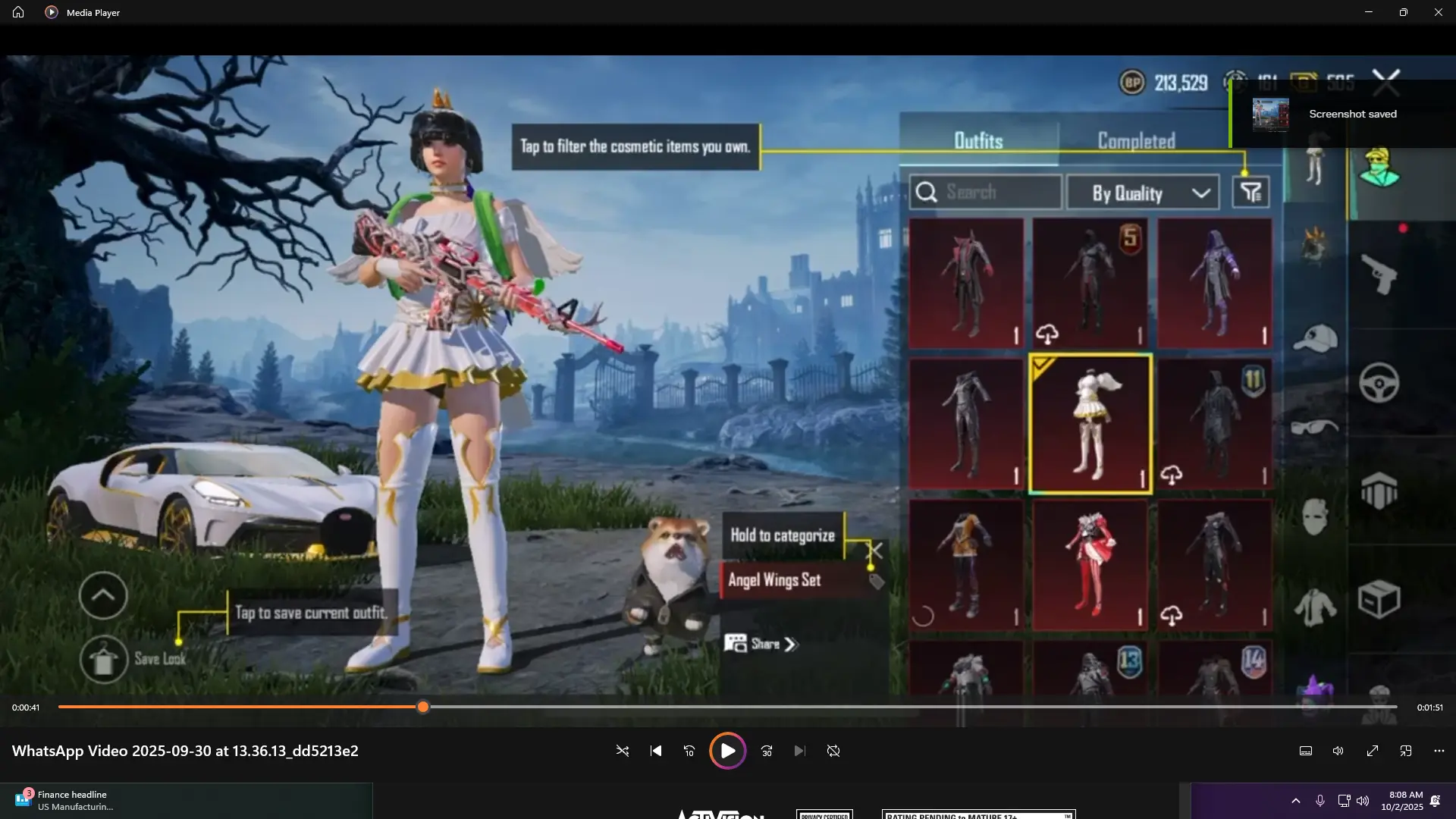Select the Completed tab in video
The height and width of the screenshot is (819, 1456).
(x=1136, y=141)
